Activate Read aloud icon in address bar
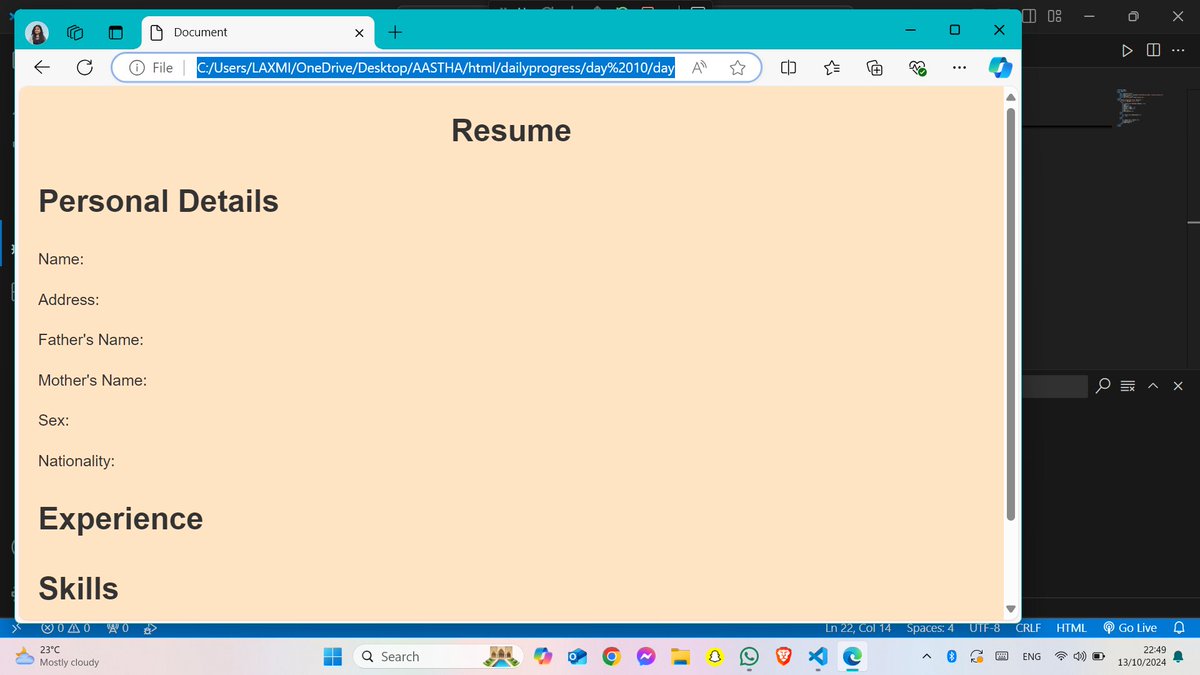This screenshot has height=675, width=1200. coord(700,67)
